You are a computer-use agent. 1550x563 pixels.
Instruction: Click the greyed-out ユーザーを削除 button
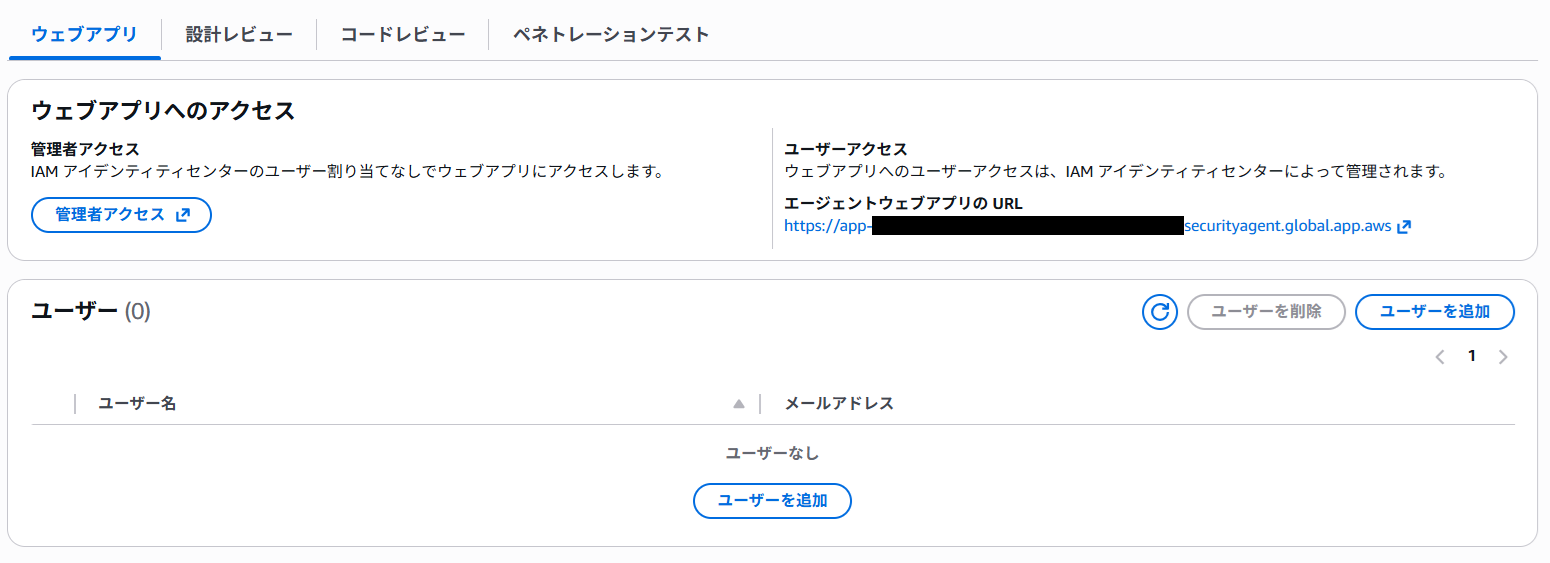pyautogui.click(x=1266, y=312)
